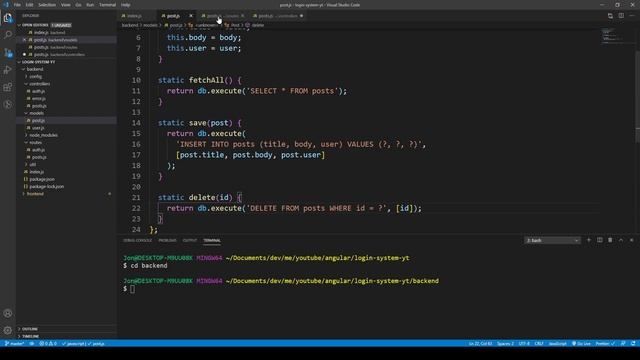Expand the Timeline section
This screenshot has height=360, width=640.
click(66, 336)
